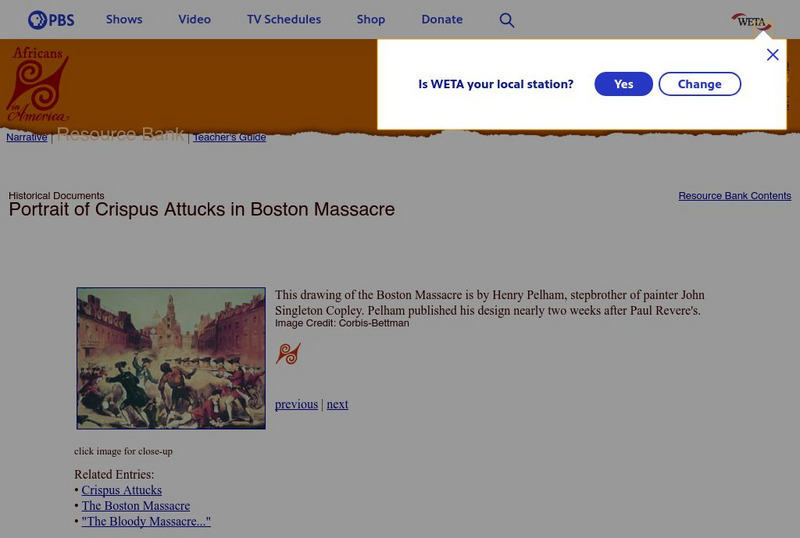
Task: Open the Video menu item
Action: [x=194, y=19]
